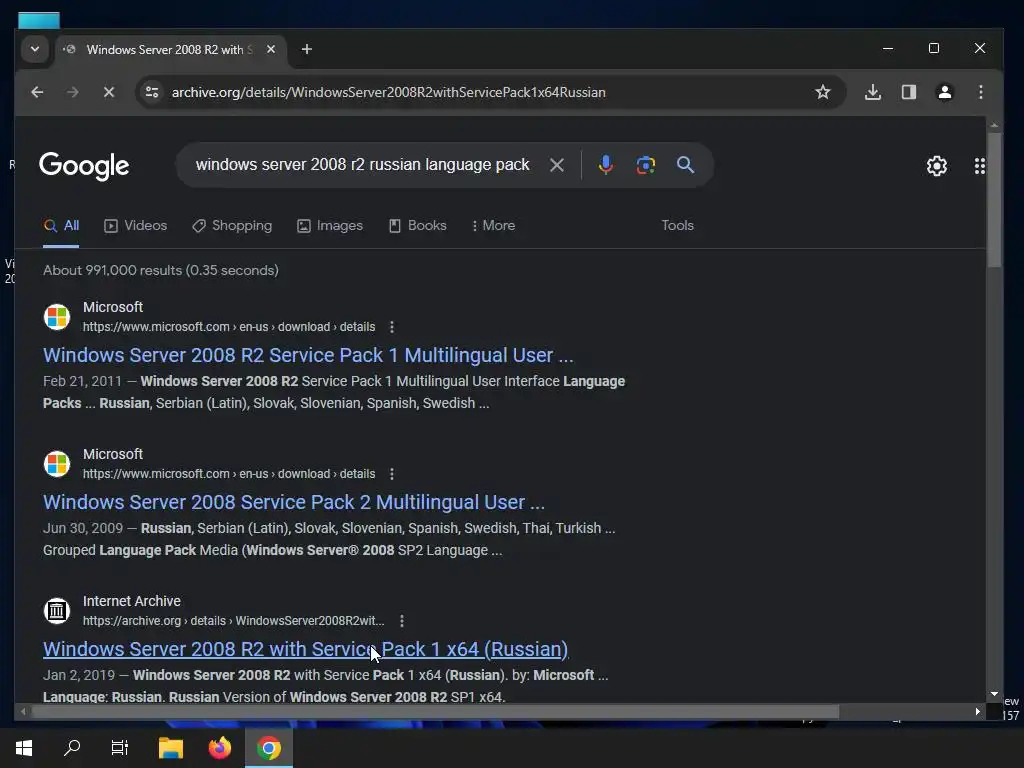Open taskbar Search

[72, 748]
